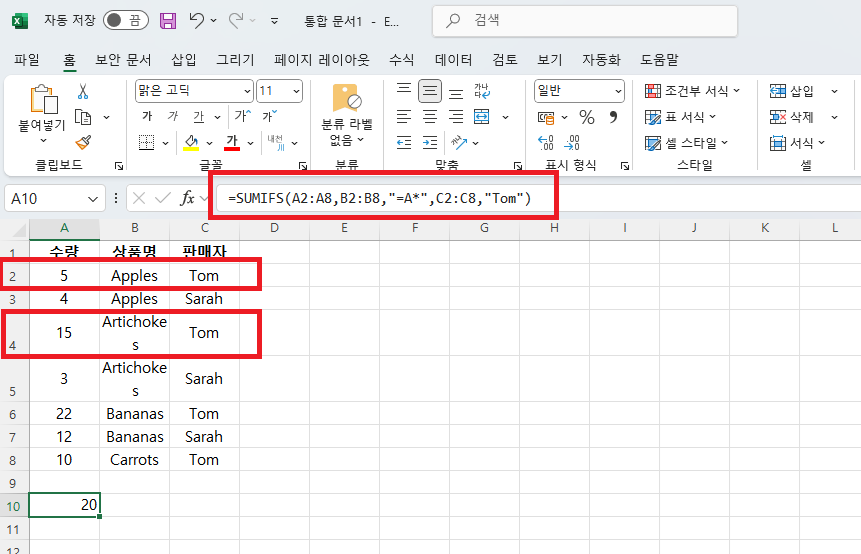Screen dimensions: 861x554
Task: Click the Redo arrow icon
Action: point(236,21)
